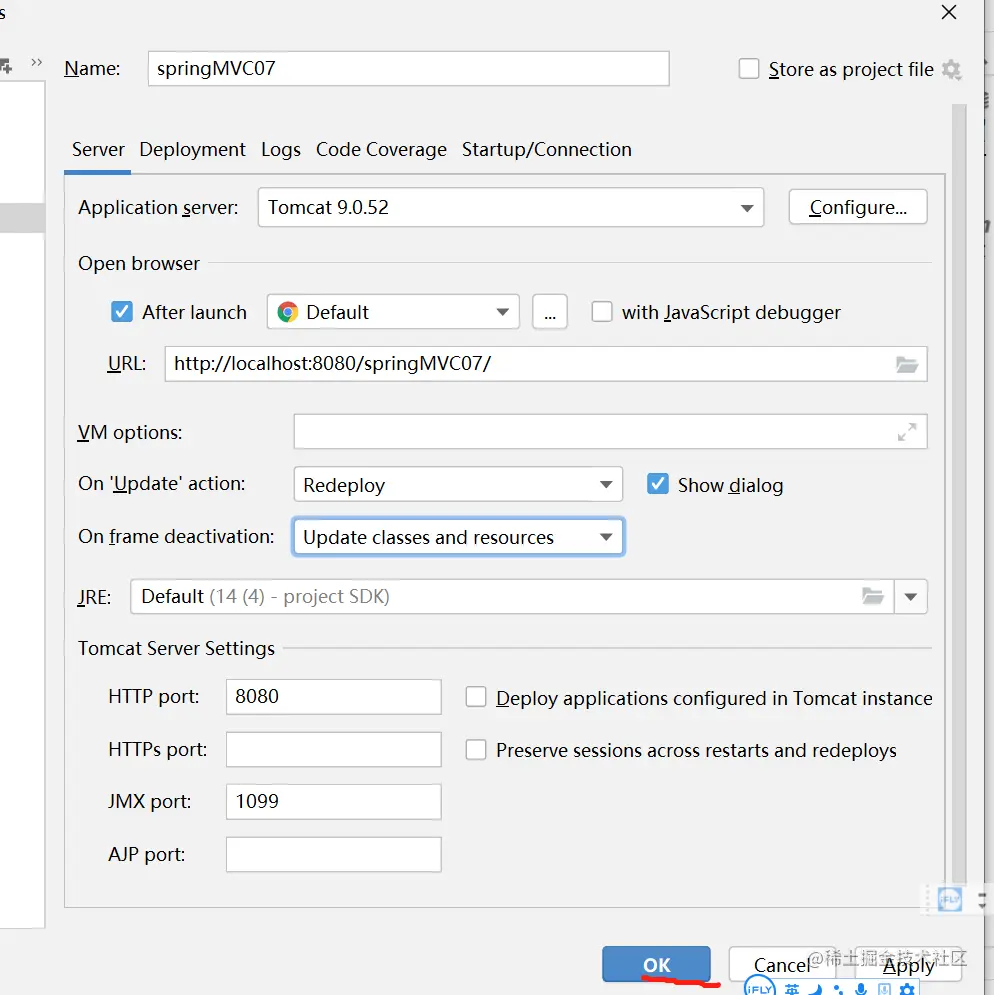Switch to the Code Coverage tab
Viewport: 994px width, 995px height.
click(x=381, y=150)
